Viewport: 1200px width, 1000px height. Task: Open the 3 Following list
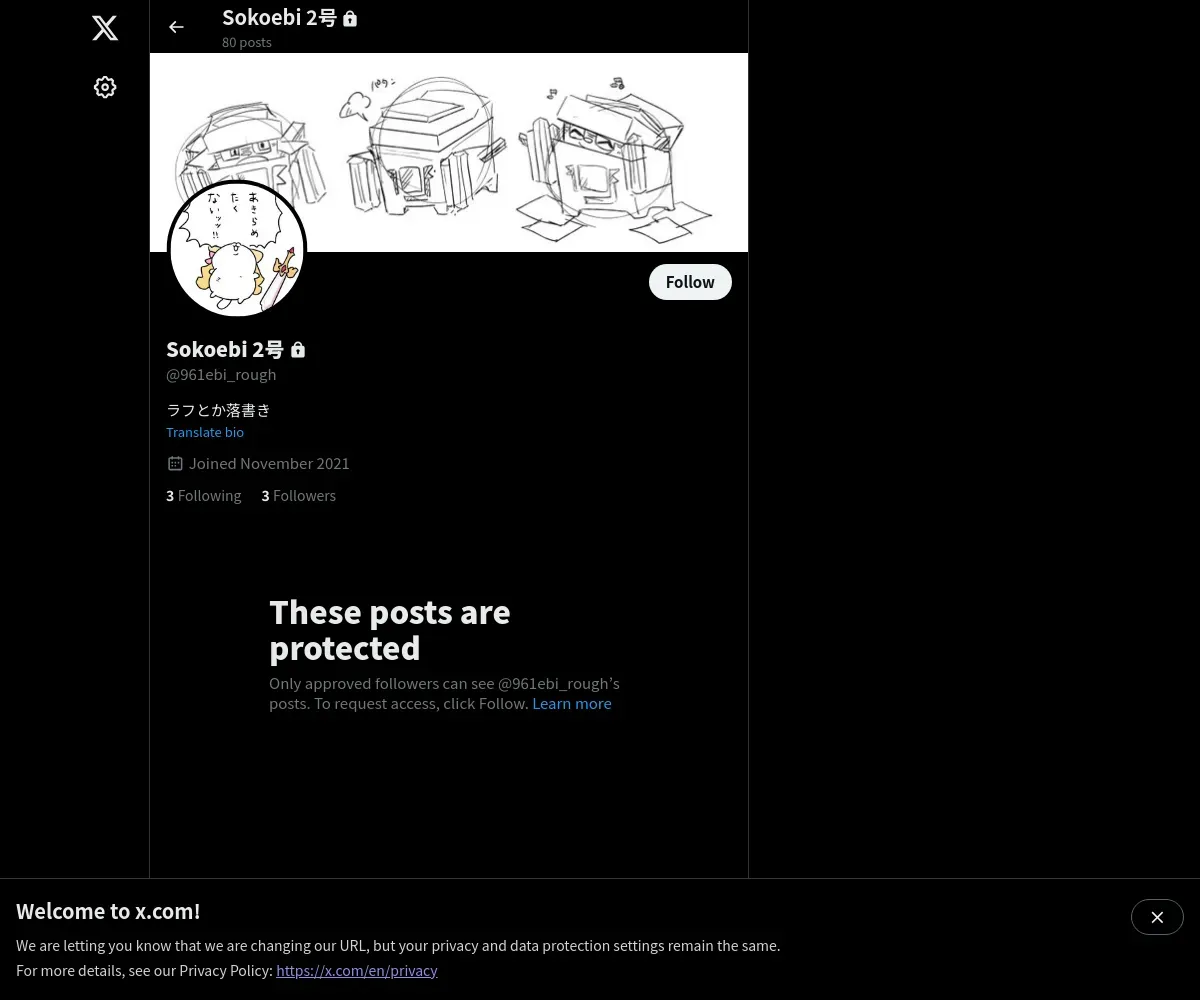pos(204,495)
